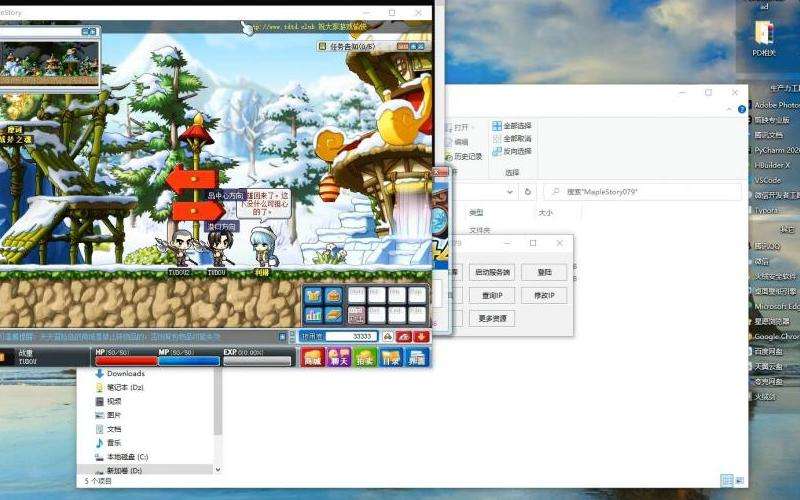The image size is (800, 500).
Task: Open the auction (拍卖) button in game
Action: point(365,357)
